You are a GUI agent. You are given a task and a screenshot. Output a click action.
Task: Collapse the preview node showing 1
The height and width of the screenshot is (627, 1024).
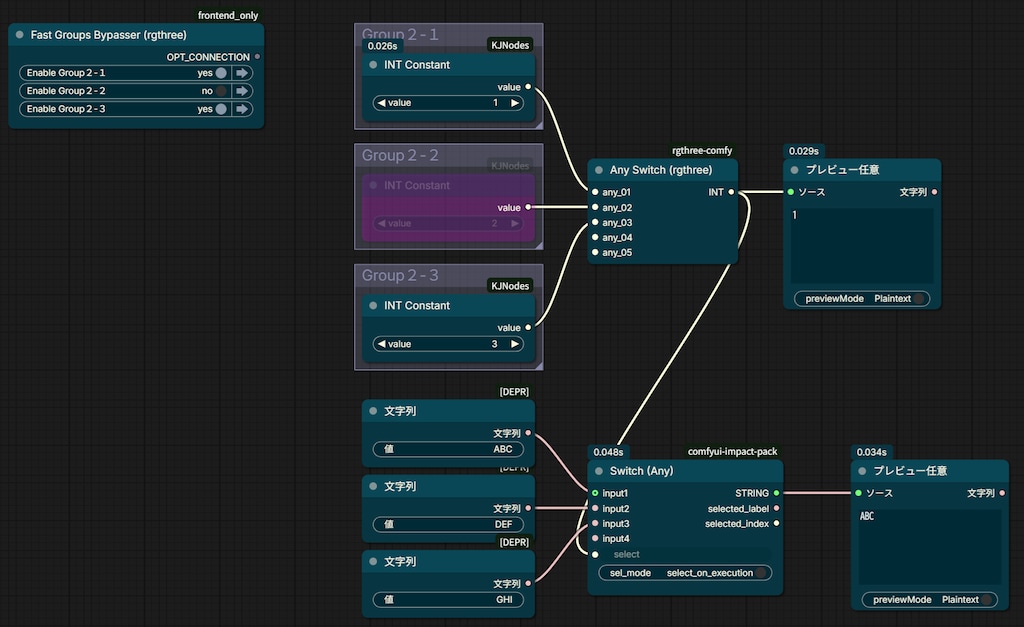(795, 170)
